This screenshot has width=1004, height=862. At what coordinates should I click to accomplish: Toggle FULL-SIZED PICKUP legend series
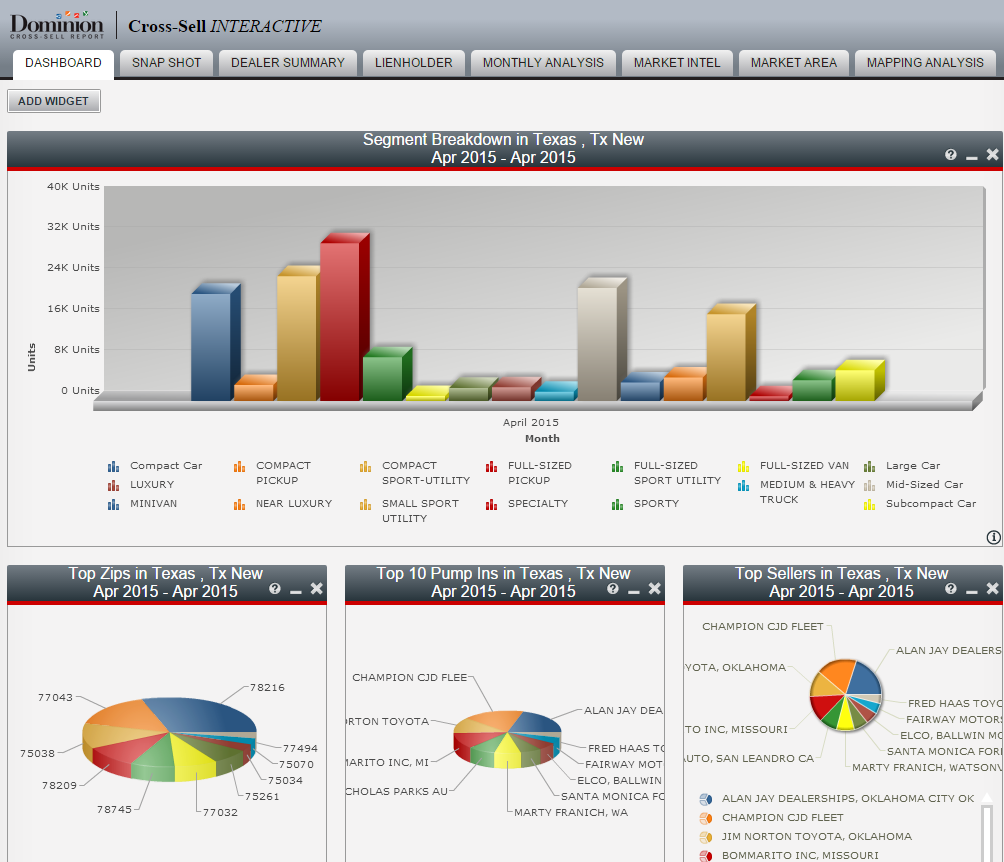click(529, 473)
